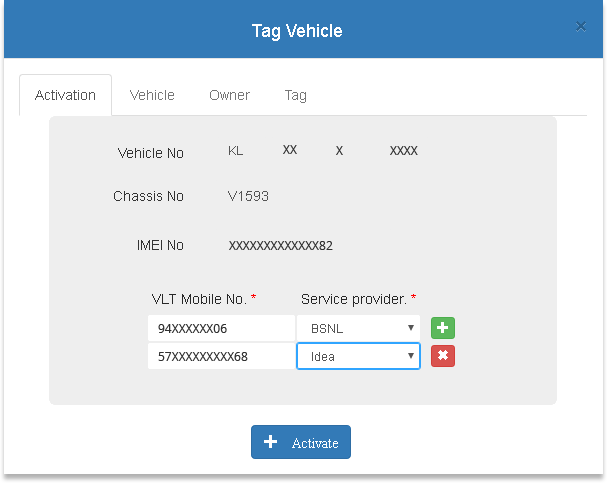Click IMEI value XXXXXXXXXXXXX82
The width and height of the screenshot is (607, 483).
pos(281,245)
